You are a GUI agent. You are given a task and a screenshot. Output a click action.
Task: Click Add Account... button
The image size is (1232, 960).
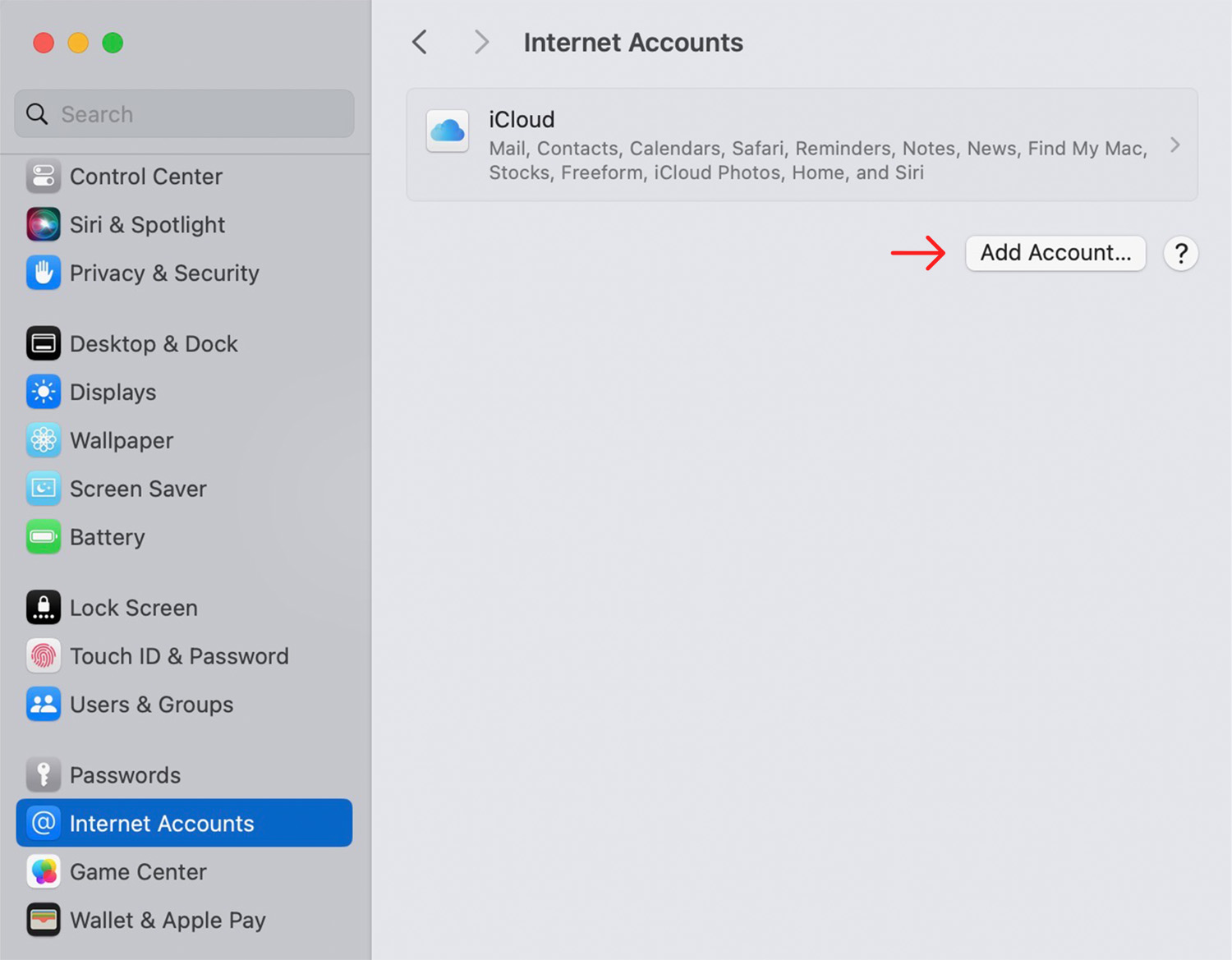(x=1055, y=253)
